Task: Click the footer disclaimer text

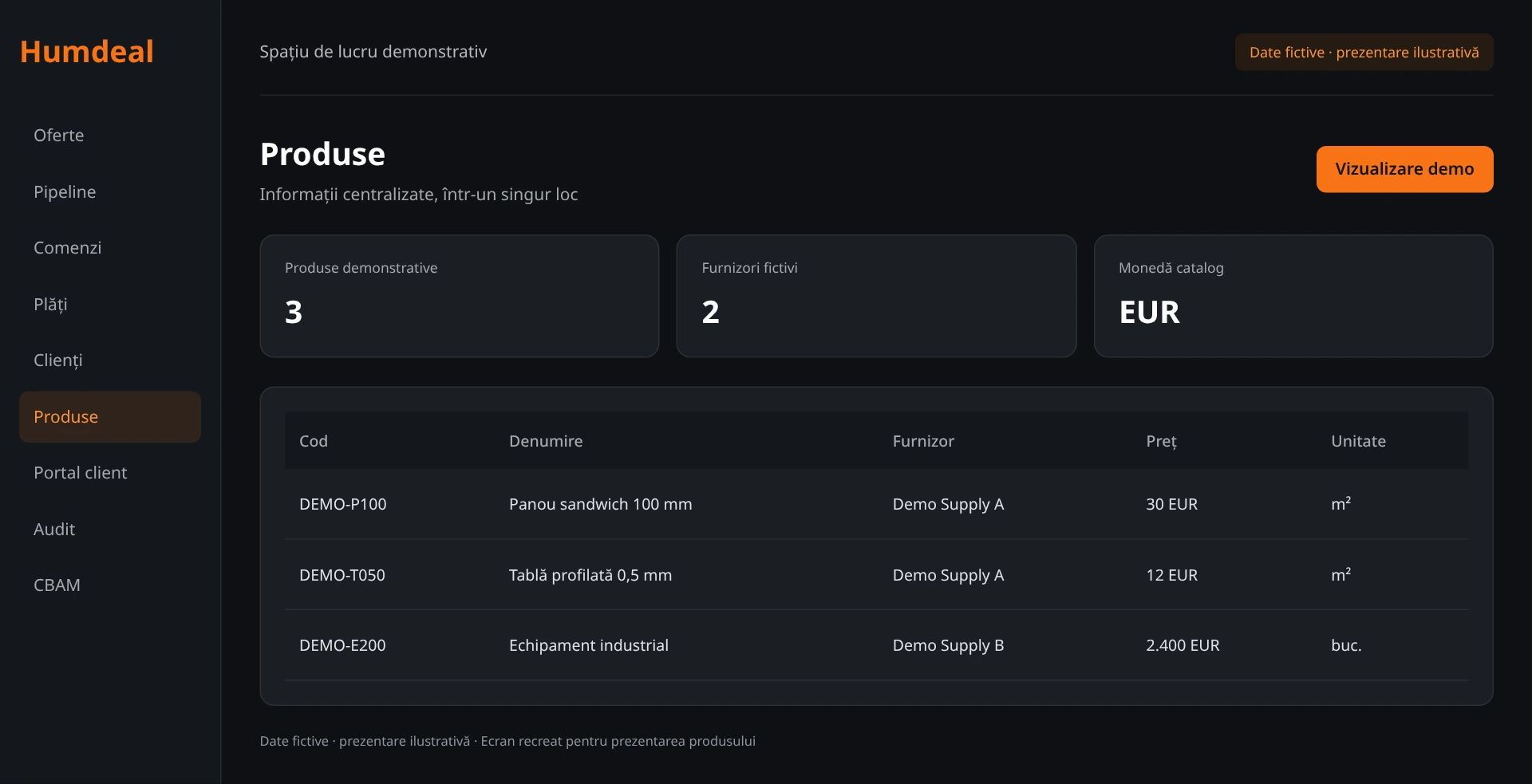Action: [507, 741]
